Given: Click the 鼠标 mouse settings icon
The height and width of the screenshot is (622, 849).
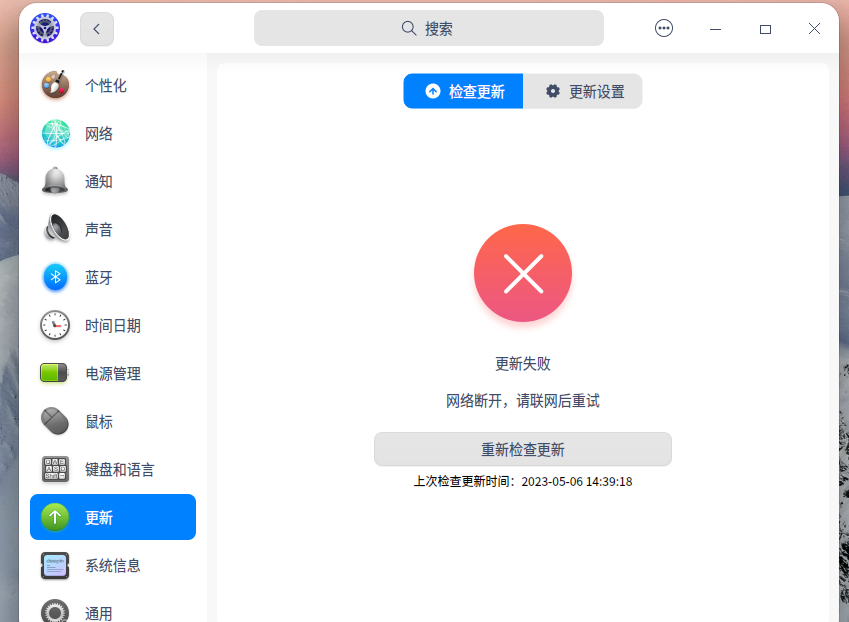Looking at the screenshot, I should (x=55, y=421).
